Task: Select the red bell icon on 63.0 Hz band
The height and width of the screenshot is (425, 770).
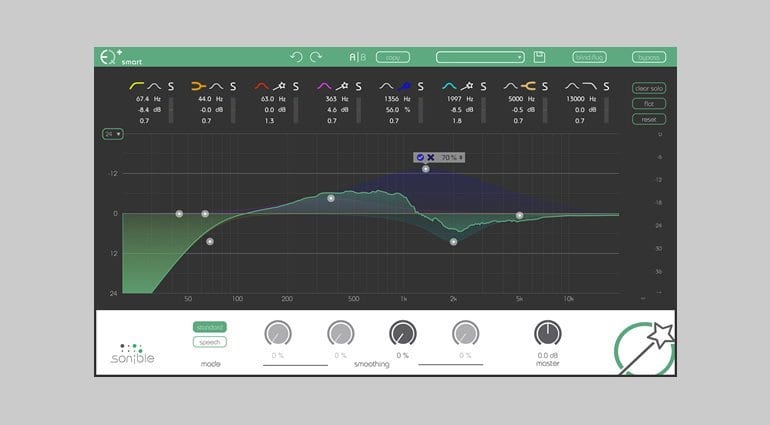Action: click(x=262, y=86)
